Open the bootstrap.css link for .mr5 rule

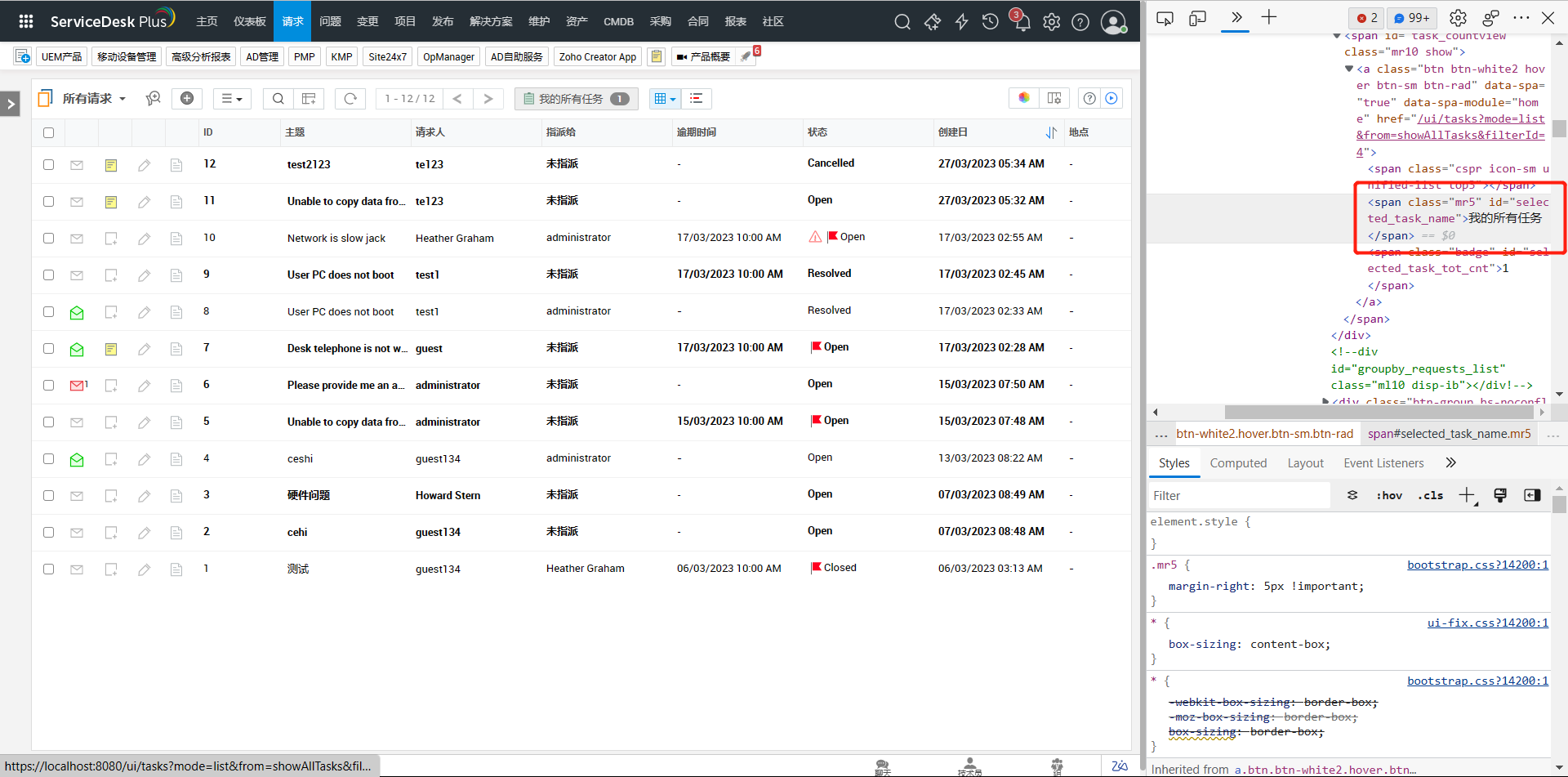[1477, 565]
